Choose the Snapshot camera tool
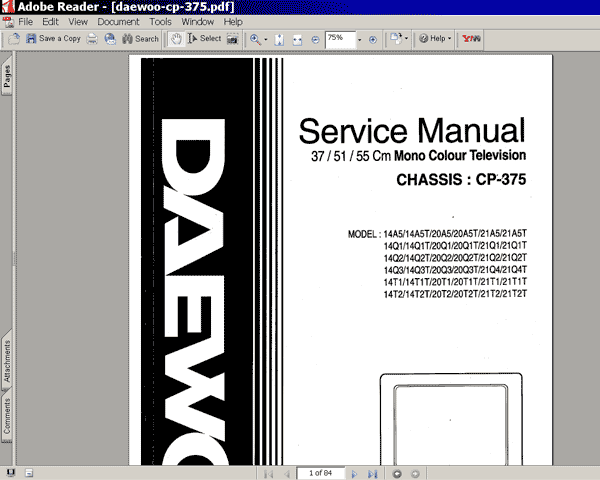This screenshot has width=600, height=480. tap(232, 39)
